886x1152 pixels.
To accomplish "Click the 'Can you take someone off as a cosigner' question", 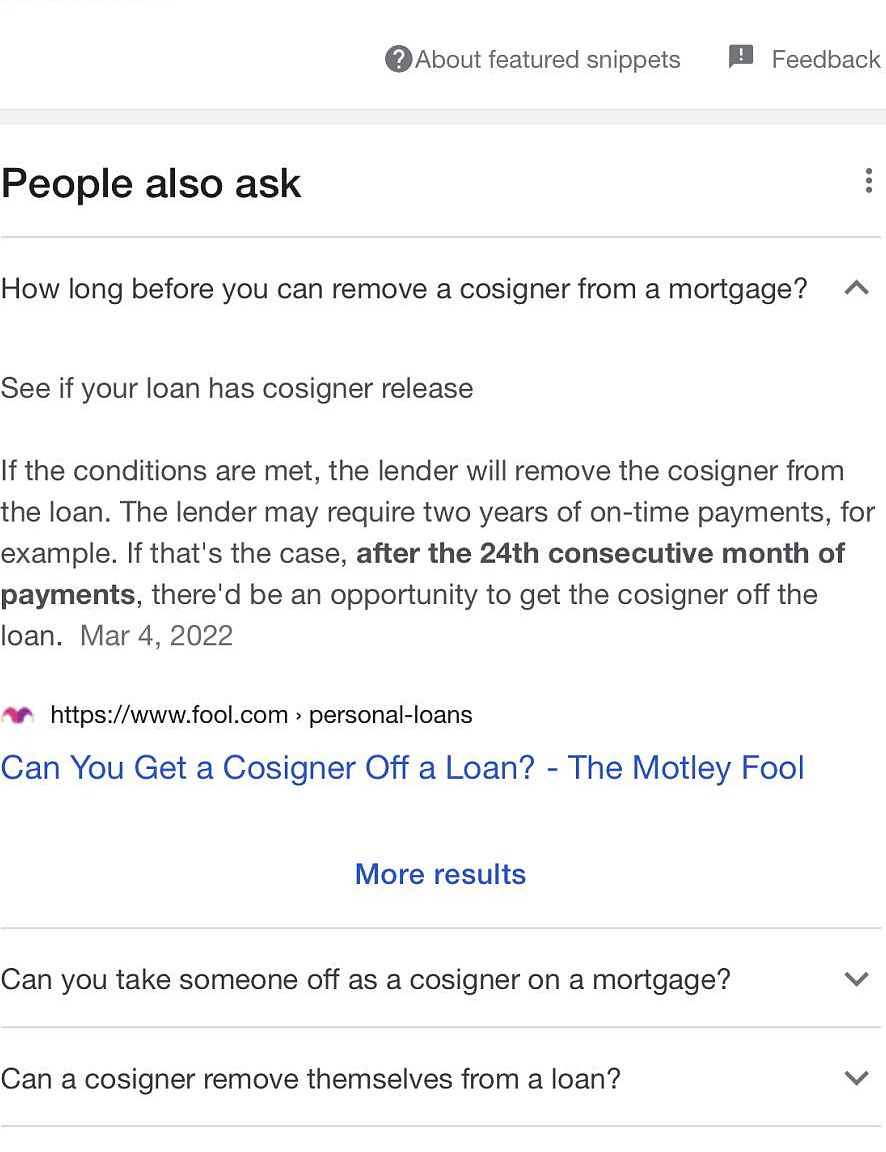I will point(365,979).
